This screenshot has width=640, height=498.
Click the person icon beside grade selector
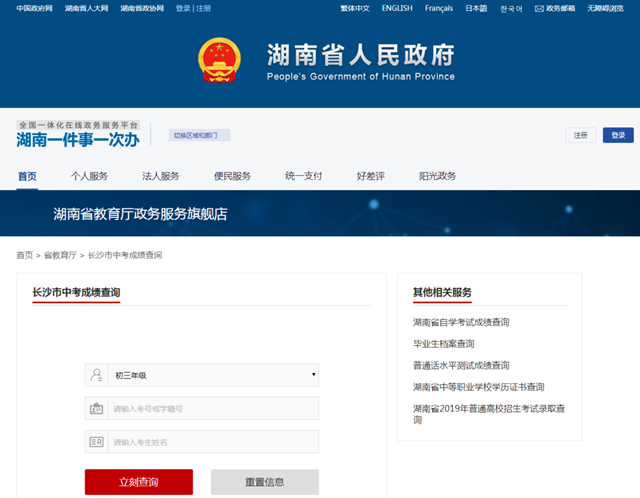pyautogui.click(x=97, y=376)
